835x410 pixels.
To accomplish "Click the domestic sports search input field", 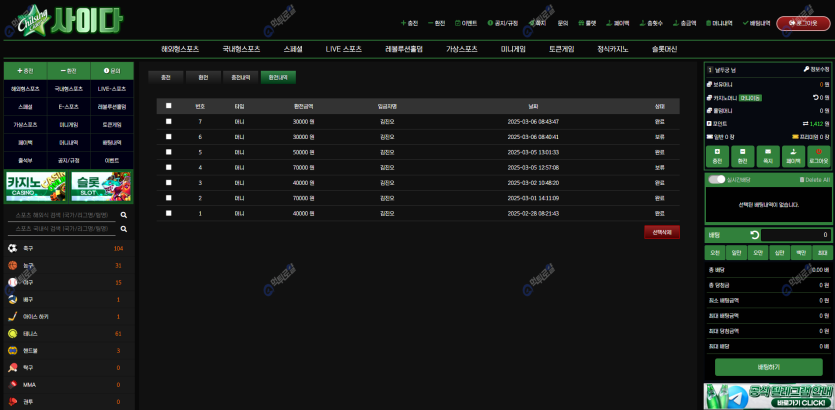I will click(x=62, y=228).
